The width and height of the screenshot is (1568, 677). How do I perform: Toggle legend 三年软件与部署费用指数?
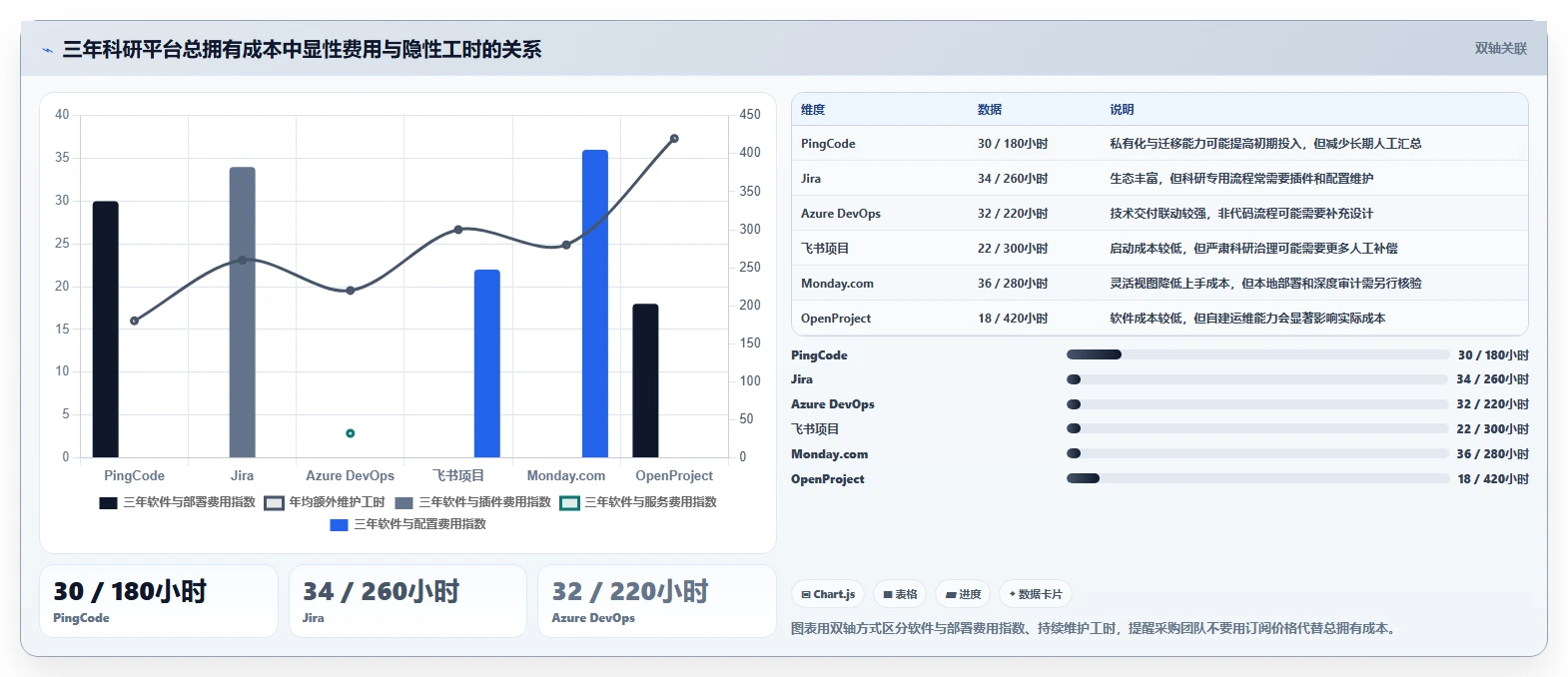point(177,502)
